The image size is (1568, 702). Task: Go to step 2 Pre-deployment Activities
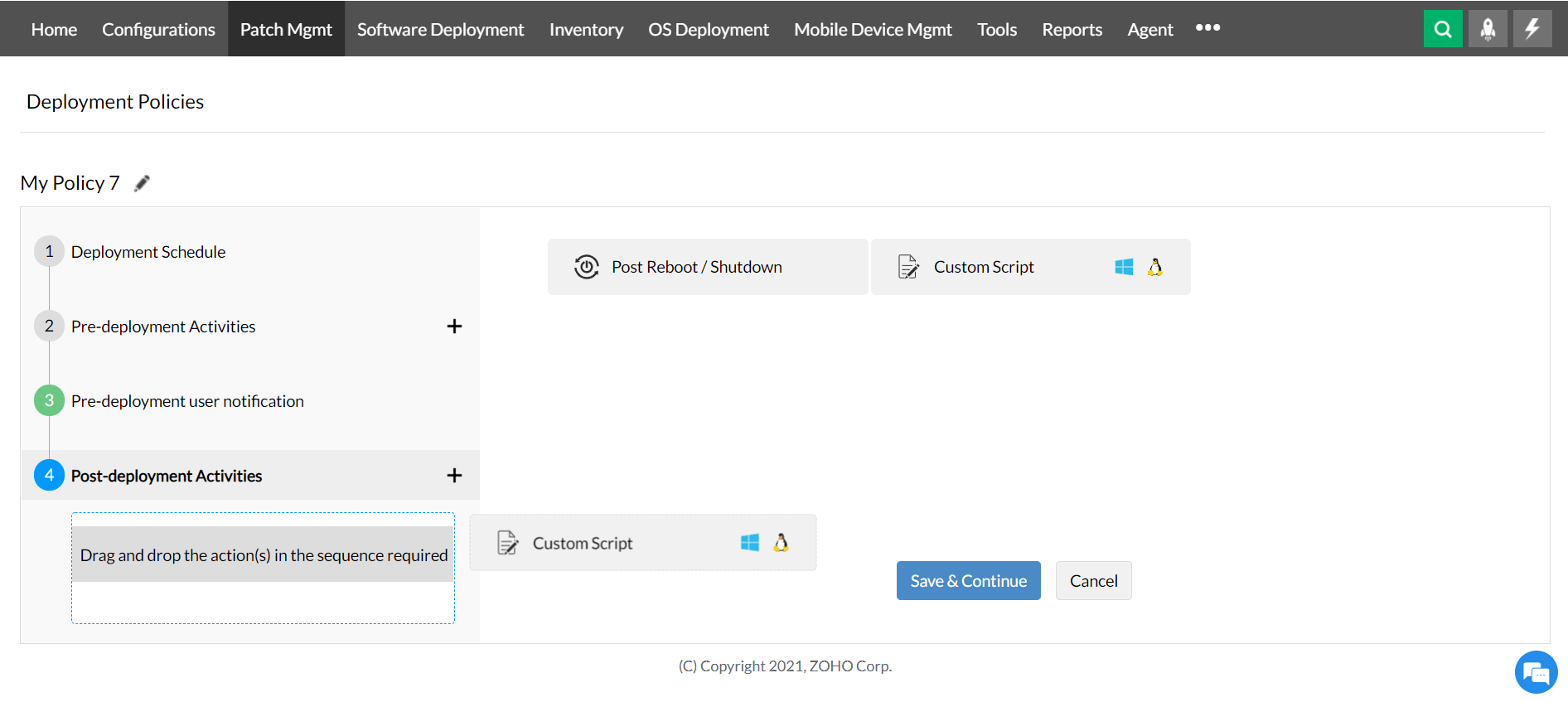[x=163, y=327]
